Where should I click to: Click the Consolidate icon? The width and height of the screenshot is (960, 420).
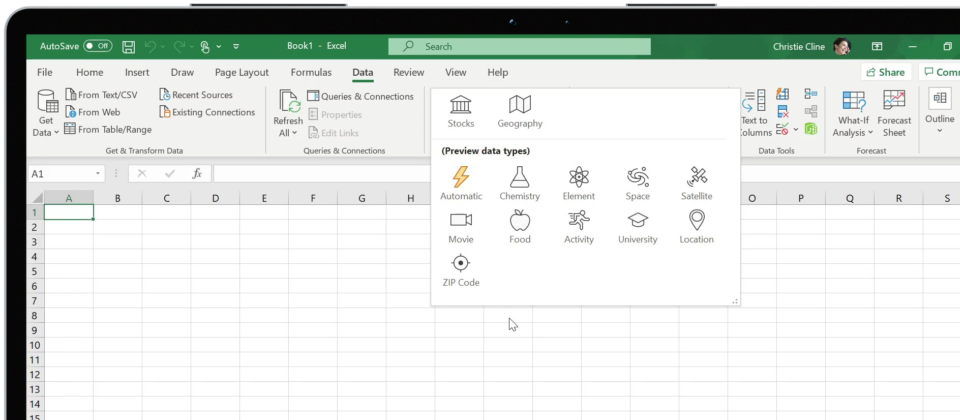coord(811,94)
